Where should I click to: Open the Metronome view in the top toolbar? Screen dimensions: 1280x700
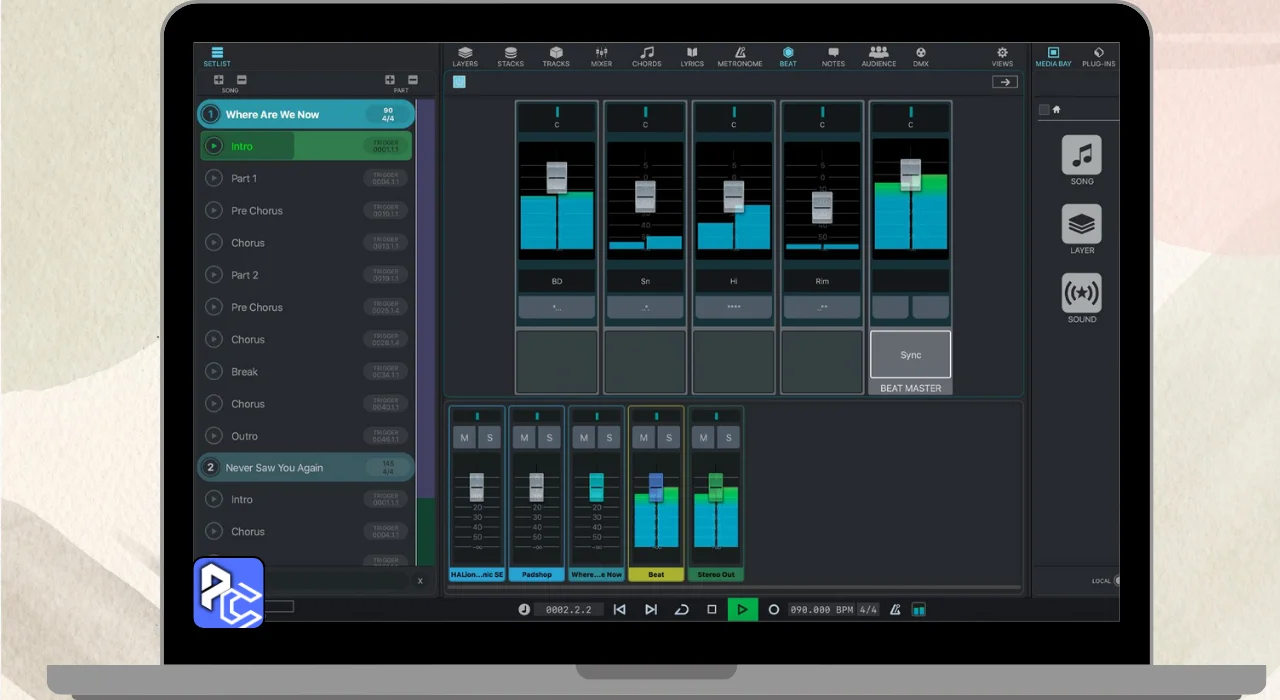coord(739,56)
